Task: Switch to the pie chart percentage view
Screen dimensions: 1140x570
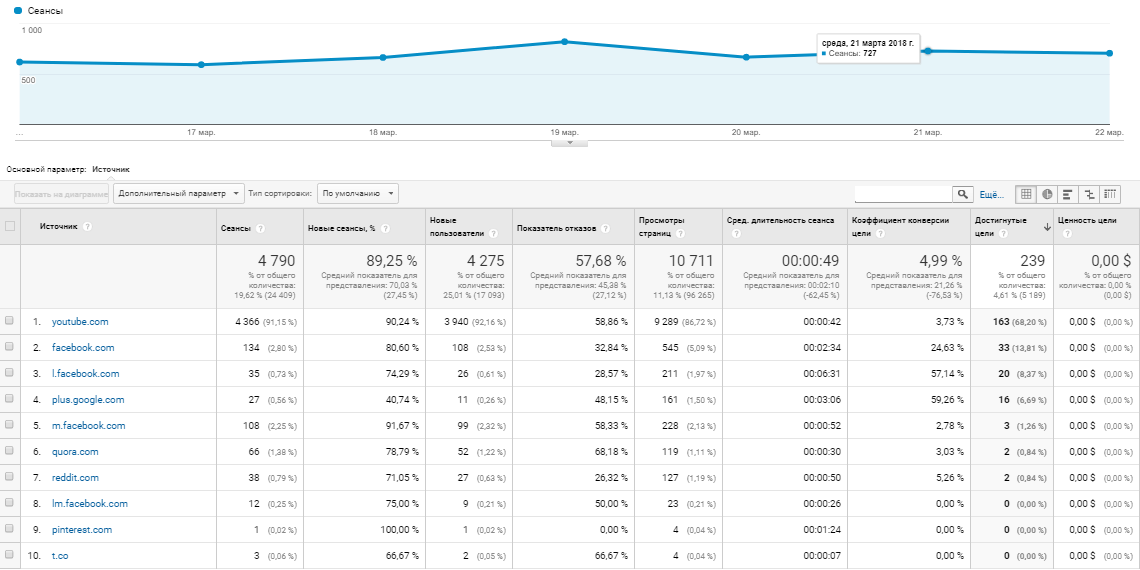Action: pos(1047,194)
